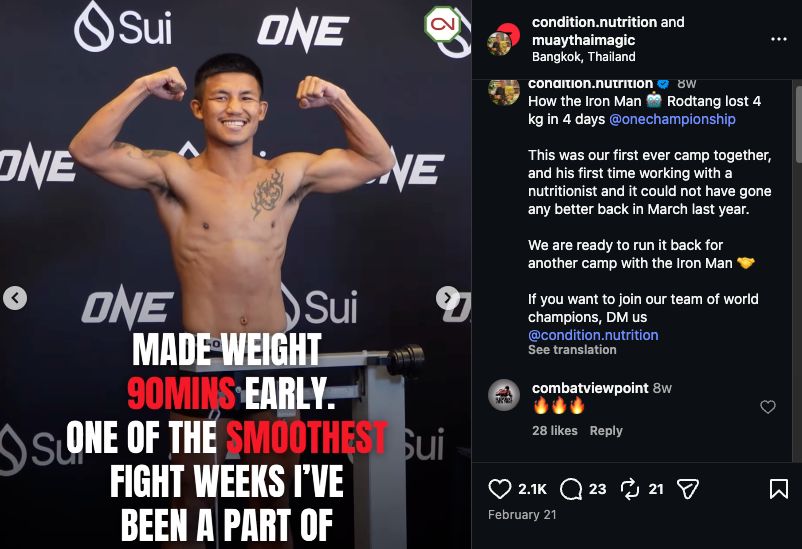The height and width of the screenshot is (549, 802).
Task: View the 28 likes on comment
Action: coord(555,430)
